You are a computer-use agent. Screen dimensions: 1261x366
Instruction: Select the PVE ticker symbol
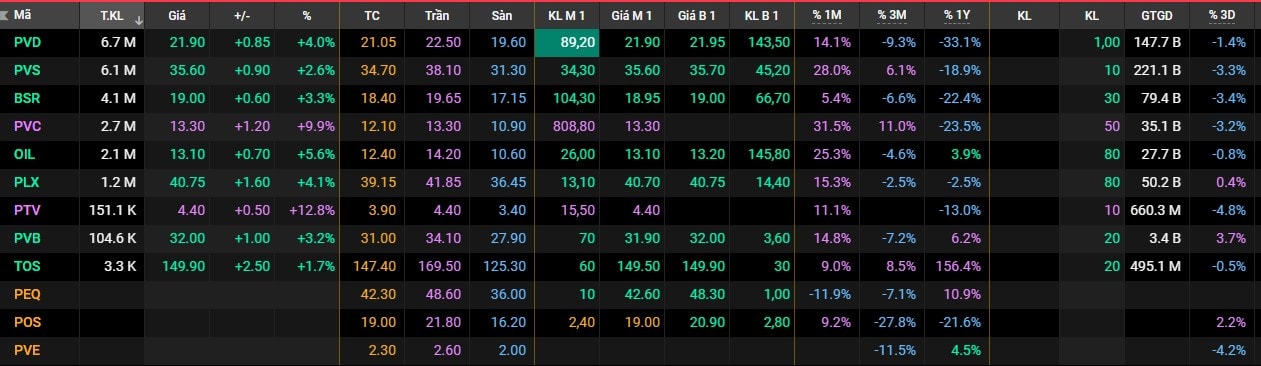point(28,351)
